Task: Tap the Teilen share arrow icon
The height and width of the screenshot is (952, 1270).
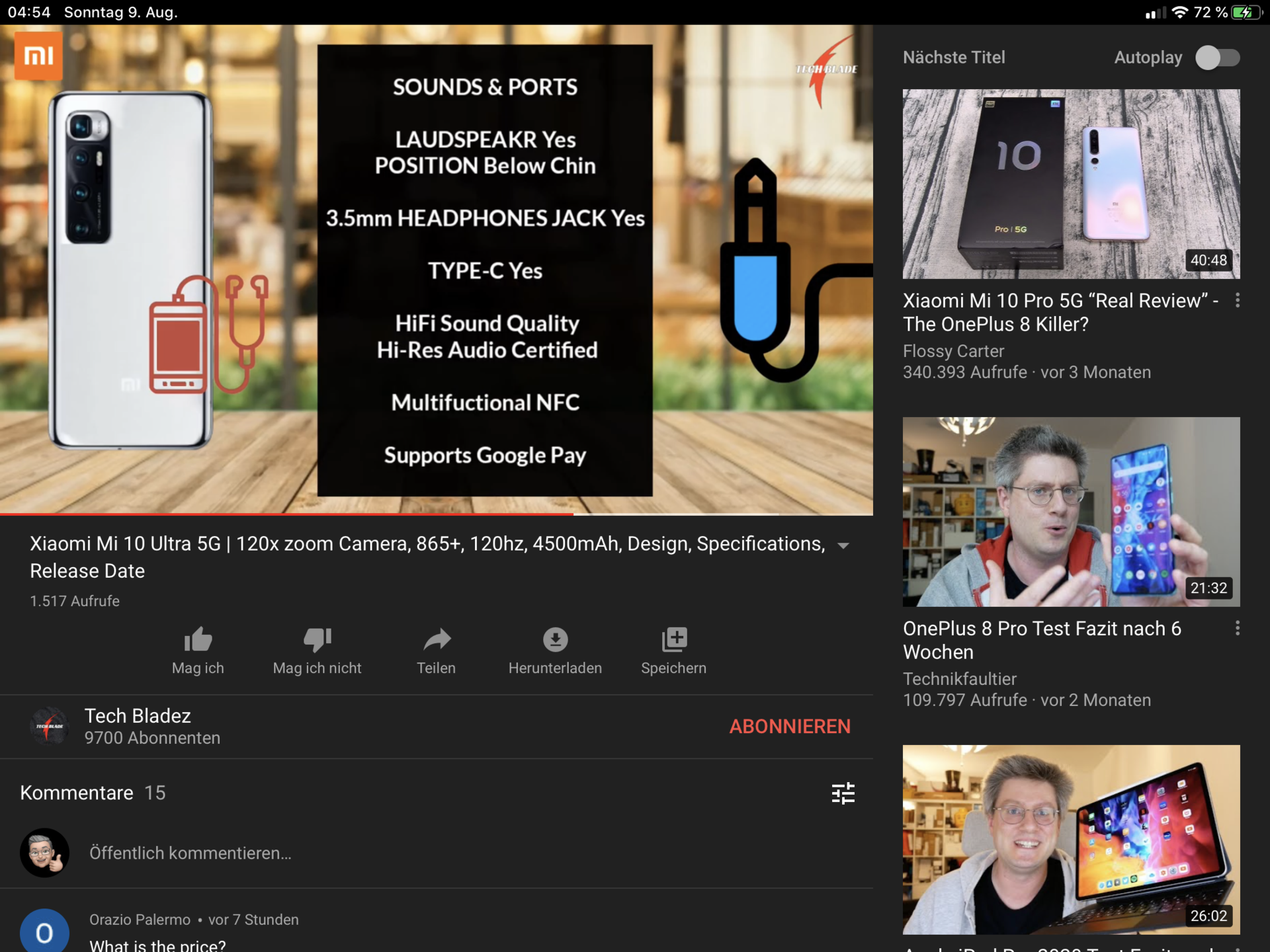Action: pos(437,639)
